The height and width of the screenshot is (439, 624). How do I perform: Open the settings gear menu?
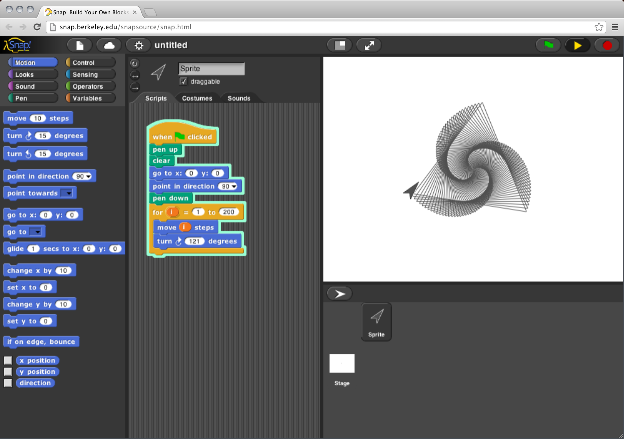pos(139,46)
